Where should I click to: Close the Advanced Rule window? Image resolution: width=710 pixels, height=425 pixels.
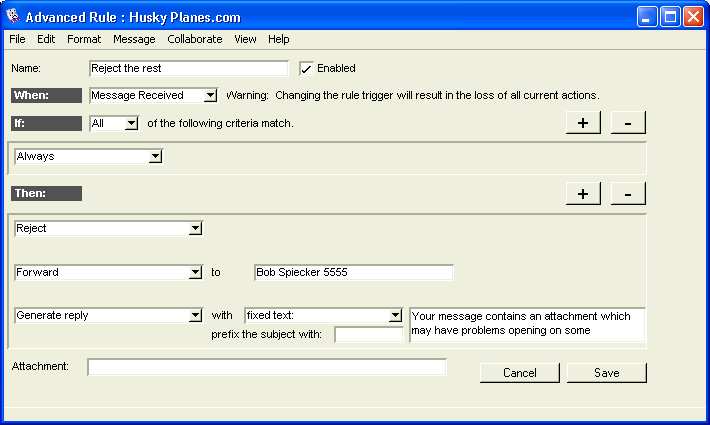pos(693,17)
